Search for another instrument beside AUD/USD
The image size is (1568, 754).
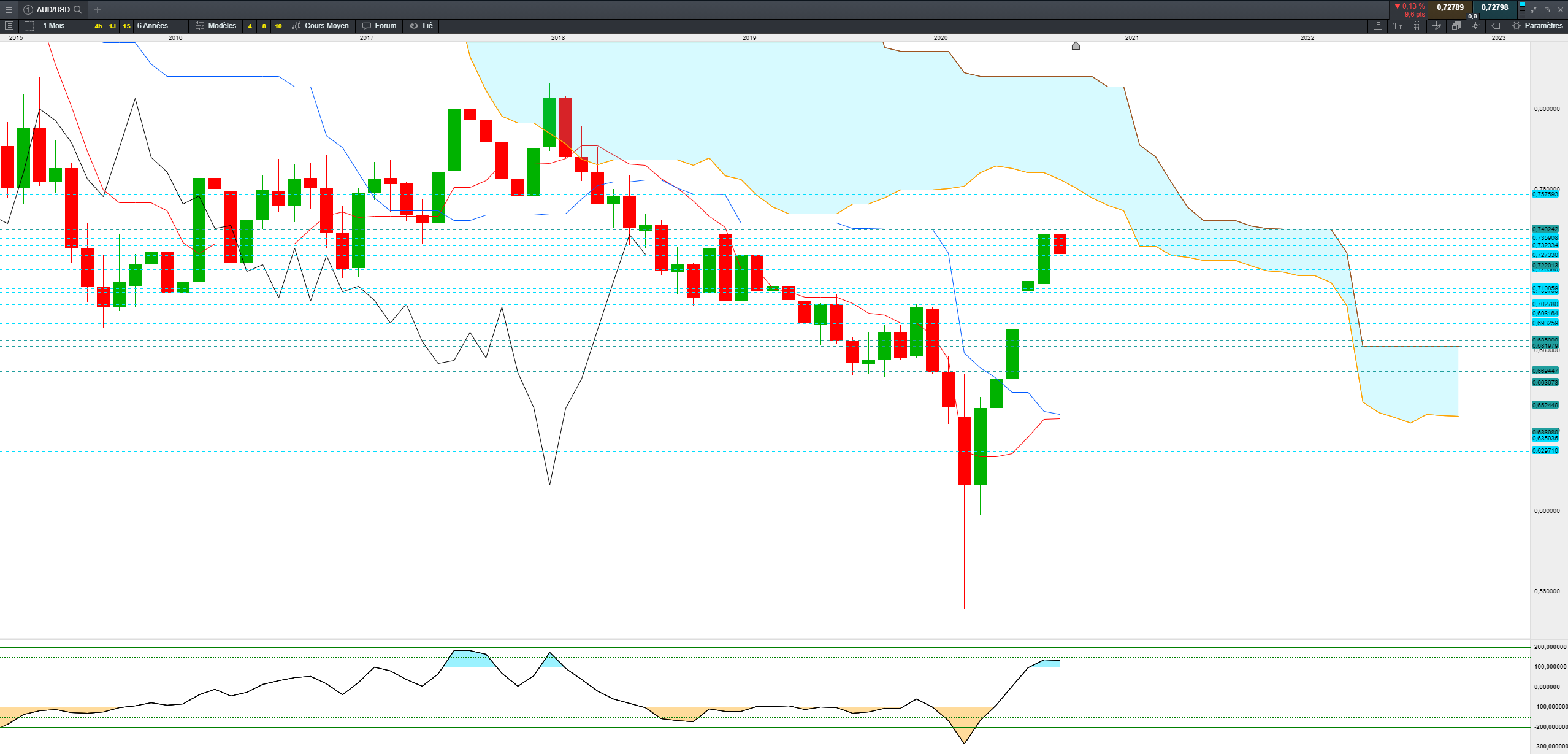coord(78,10)
